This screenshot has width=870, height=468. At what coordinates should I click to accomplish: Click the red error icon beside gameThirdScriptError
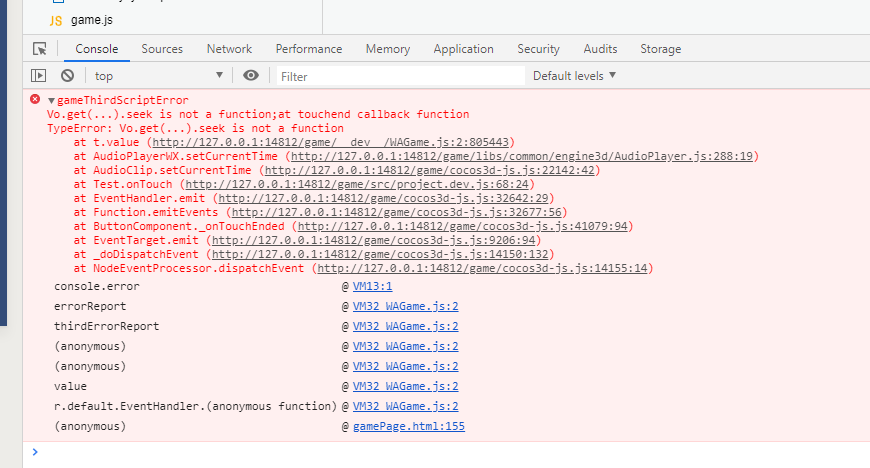[35, 100]
